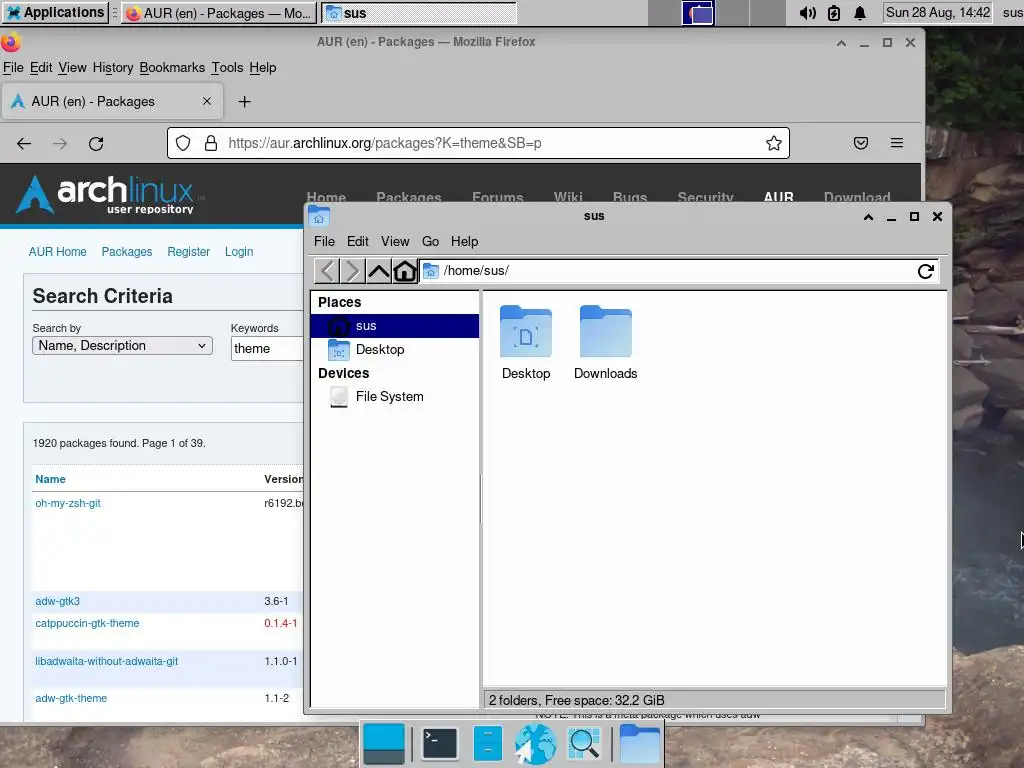Viewport: 1024px width, 768px height.
Task: Open Firefox Tools menu
Action: coord(227,68)
